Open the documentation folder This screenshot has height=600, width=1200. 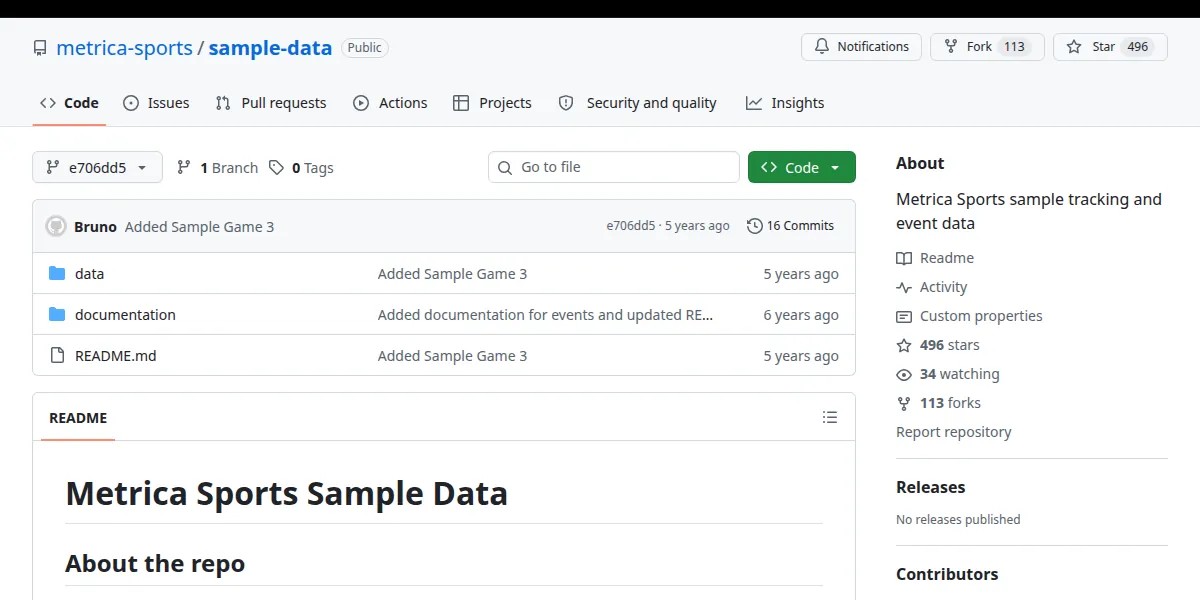click(x=125, y=315)
